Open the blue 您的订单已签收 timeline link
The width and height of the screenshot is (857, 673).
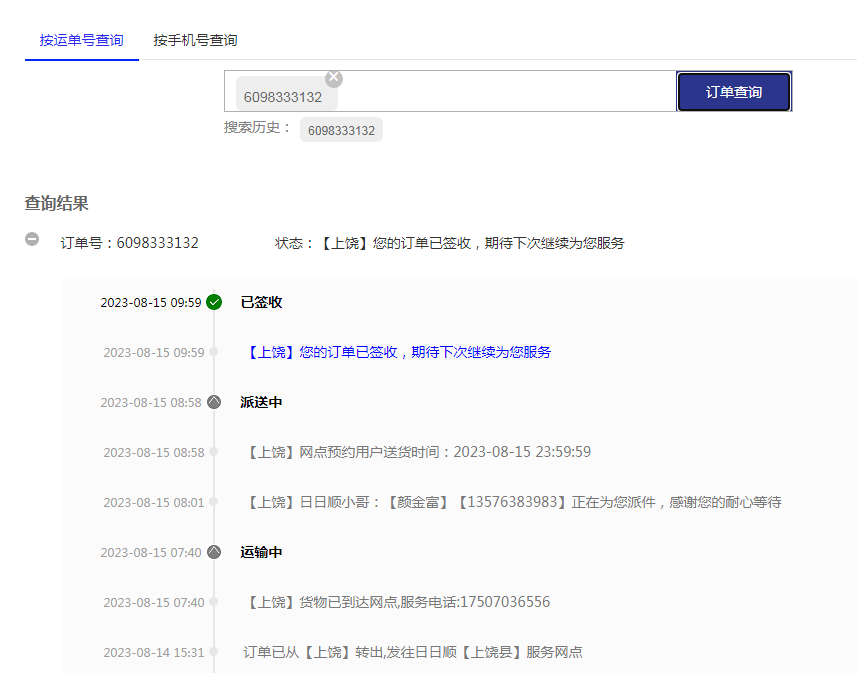(398, 352)
